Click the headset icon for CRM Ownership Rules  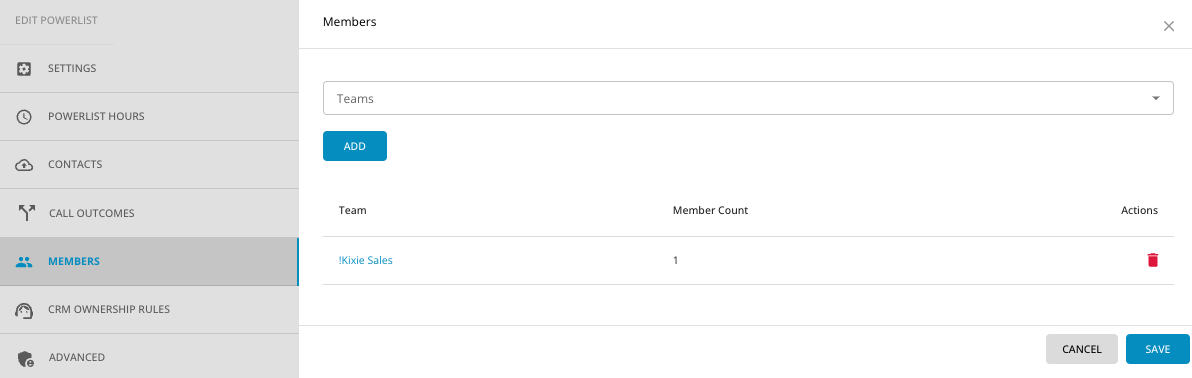24,310
